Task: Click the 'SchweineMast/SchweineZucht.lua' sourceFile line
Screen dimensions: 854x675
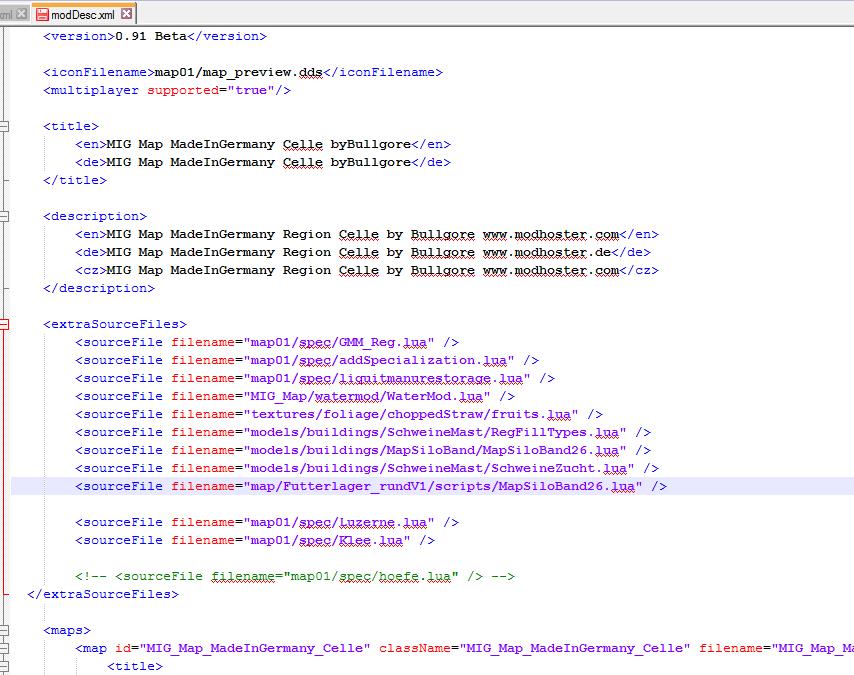Action: 367,468
